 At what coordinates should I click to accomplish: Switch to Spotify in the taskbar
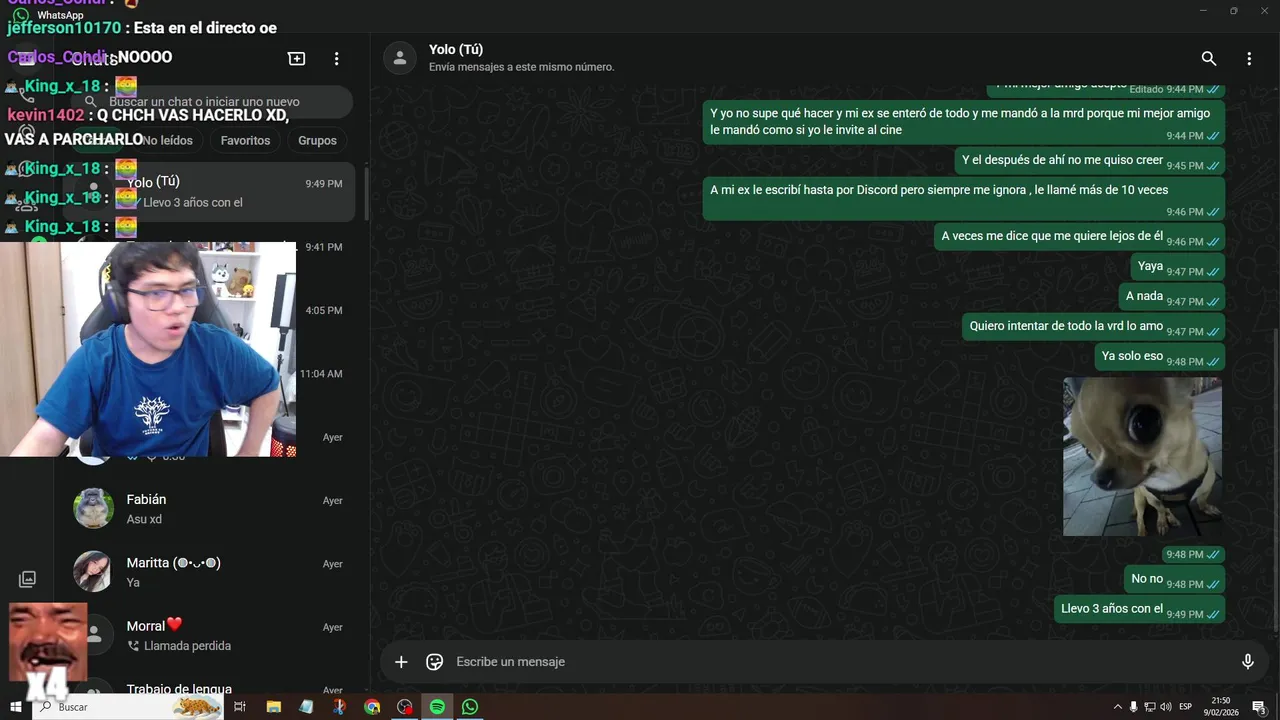[437, 707]
